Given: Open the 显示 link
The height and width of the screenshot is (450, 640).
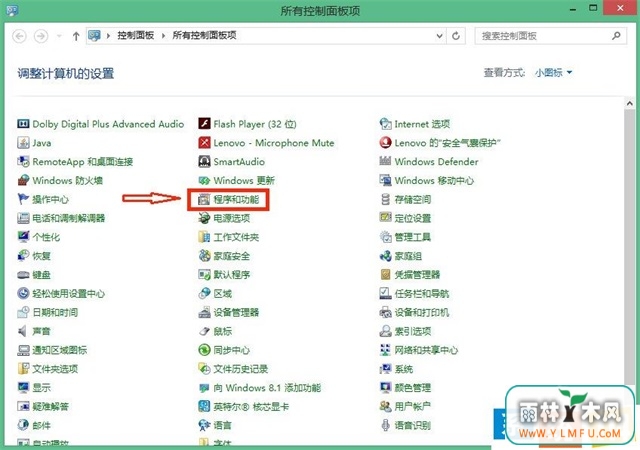Looking at the screenshot, I should pos(42,388).
